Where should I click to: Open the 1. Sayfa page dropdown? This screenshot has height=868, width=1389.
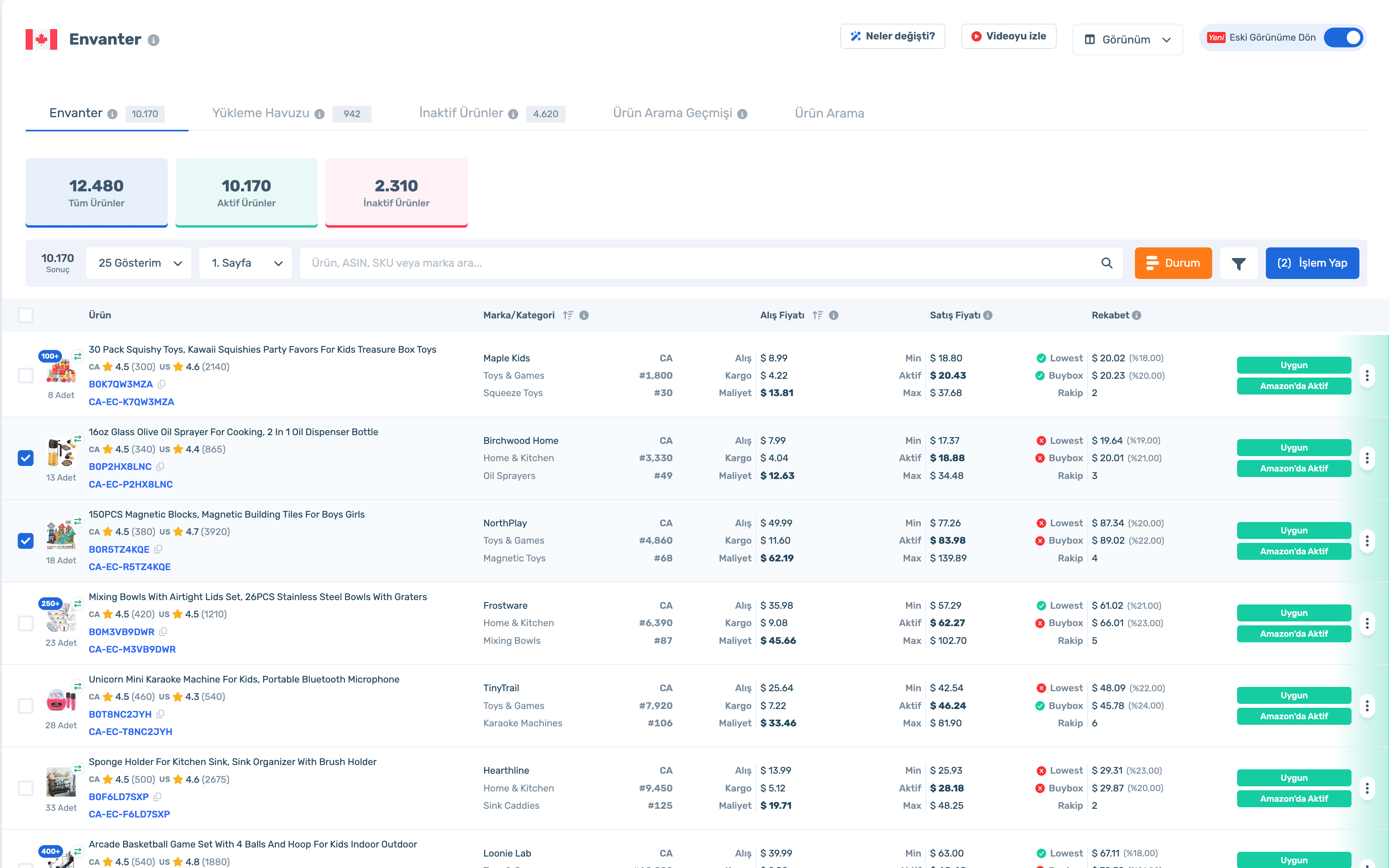pos(246,264)
